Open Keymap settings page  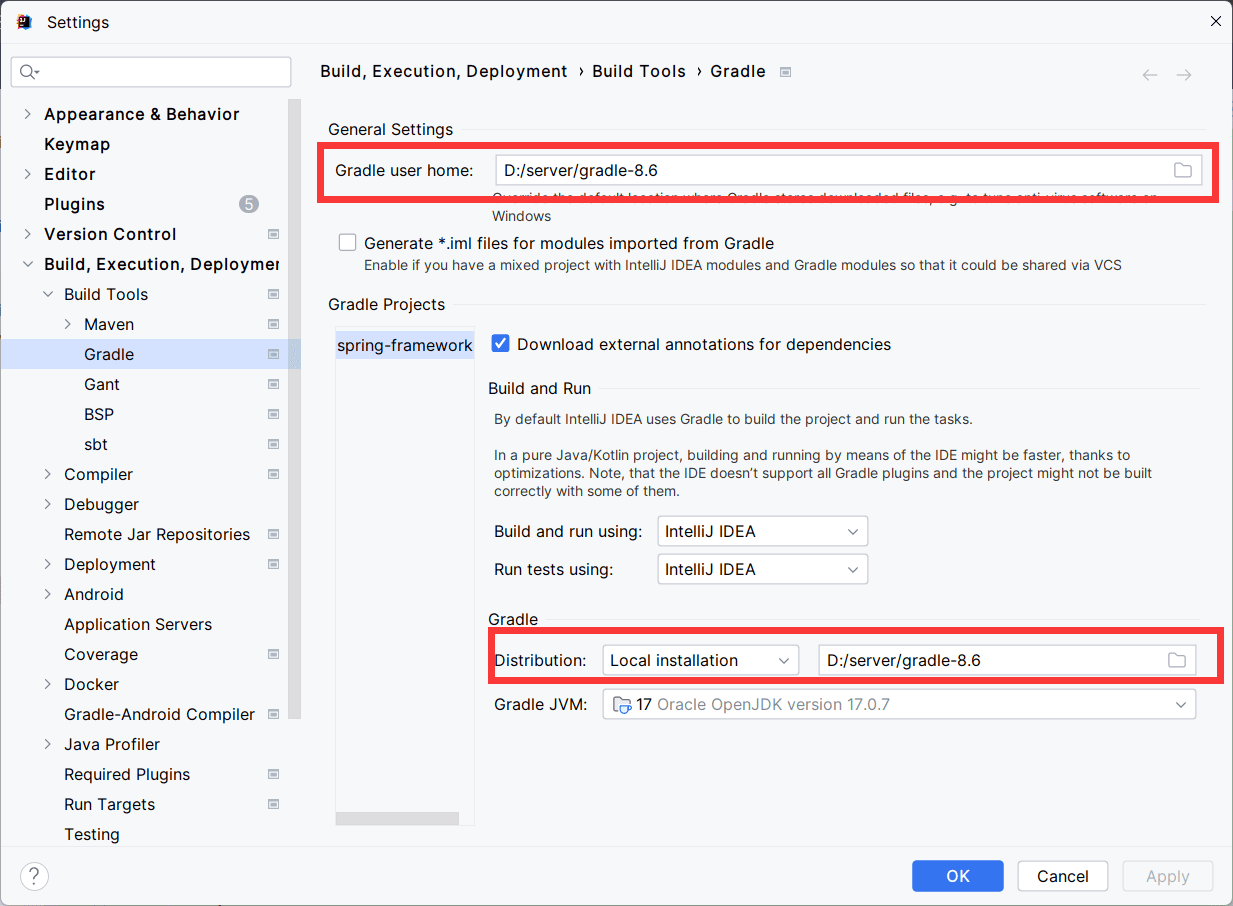(x=77, y=144)
